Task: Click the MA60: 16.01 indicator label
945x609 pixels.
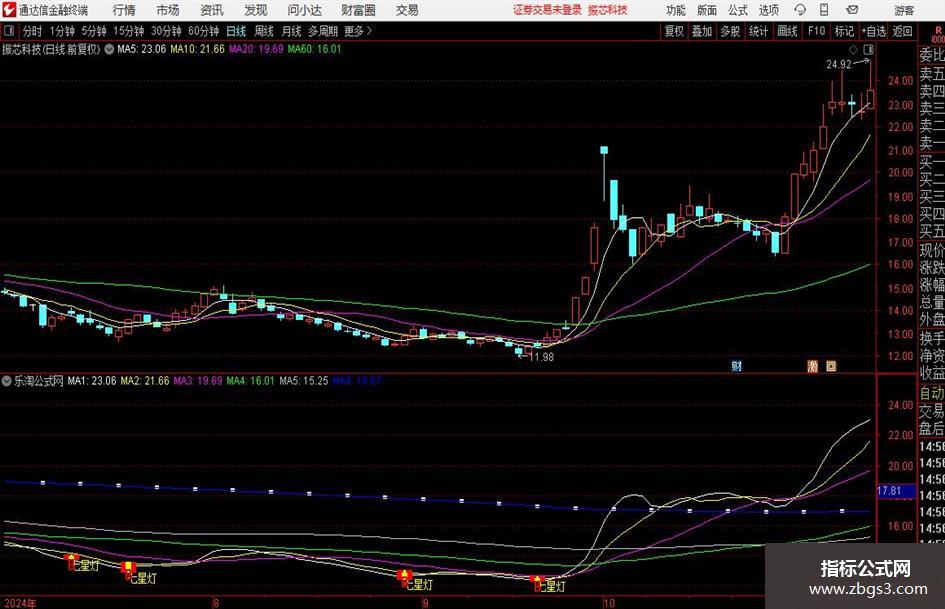Action: pos(314,49)
